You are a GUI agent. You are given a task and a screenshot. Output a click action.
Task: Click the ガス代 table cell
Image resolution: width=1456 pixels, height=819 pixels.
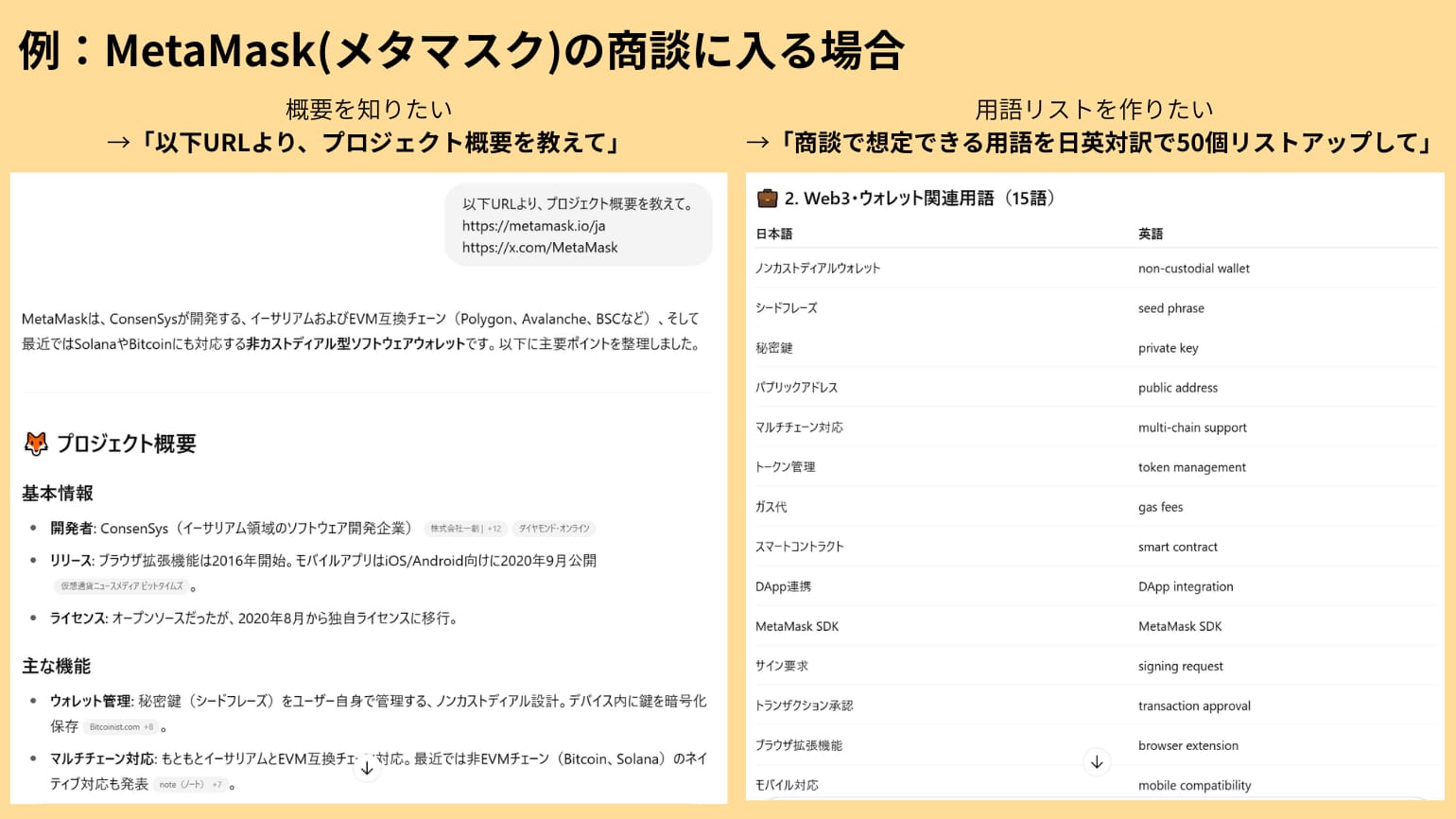click(x=771, y=507)
